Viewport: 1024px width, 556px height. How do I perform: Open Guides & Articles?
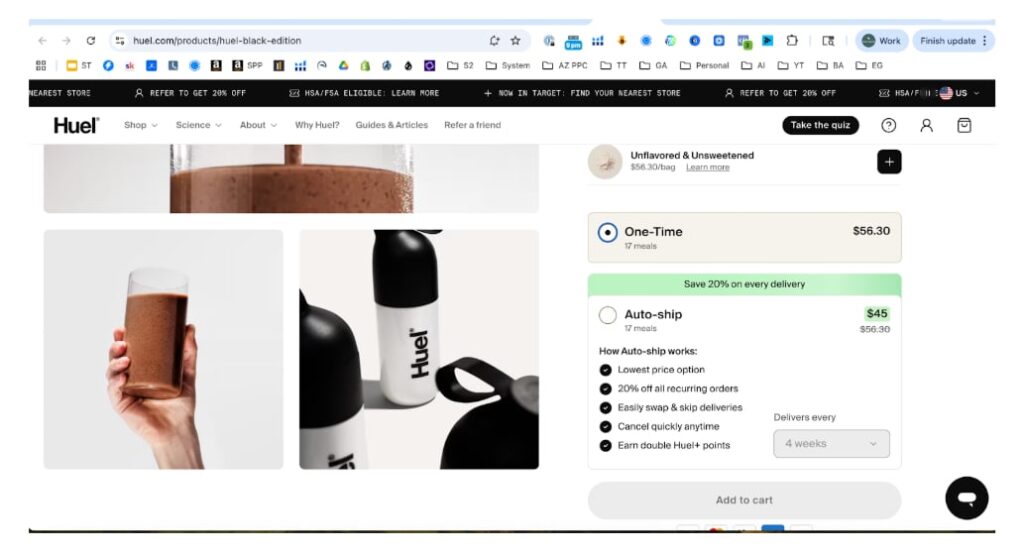point(391,125)
